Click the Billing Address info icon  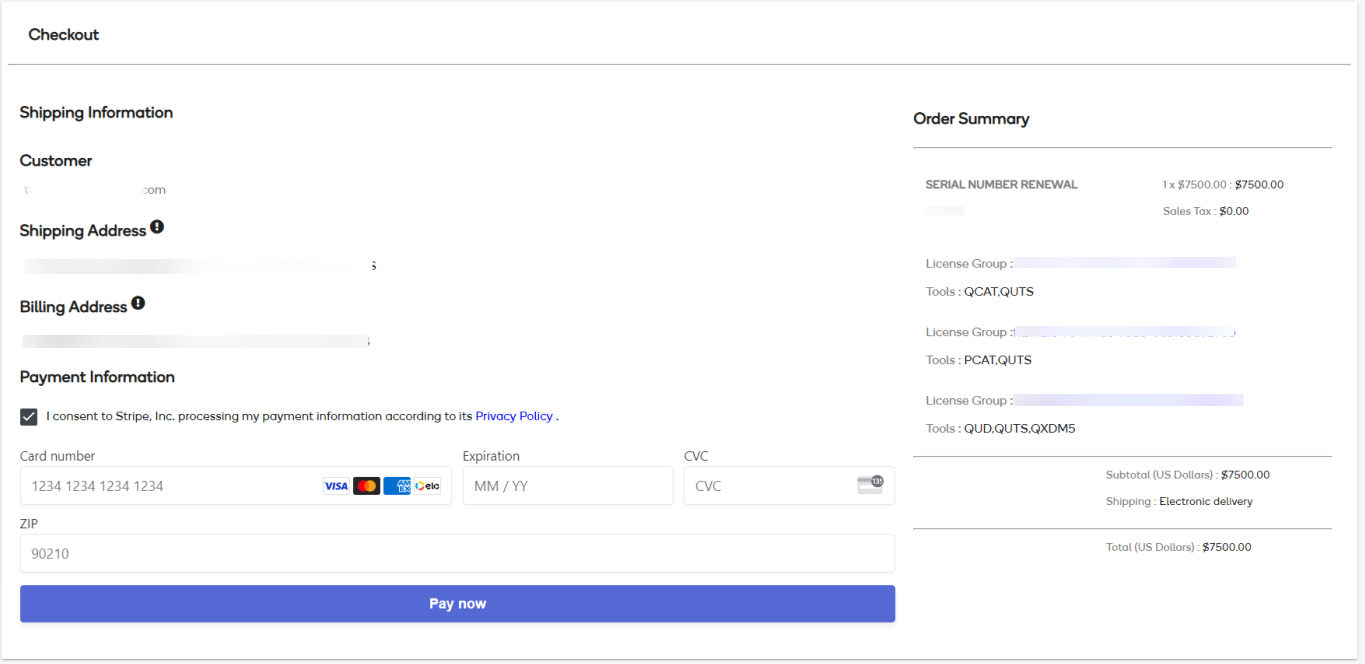click(x=138, y=303)
